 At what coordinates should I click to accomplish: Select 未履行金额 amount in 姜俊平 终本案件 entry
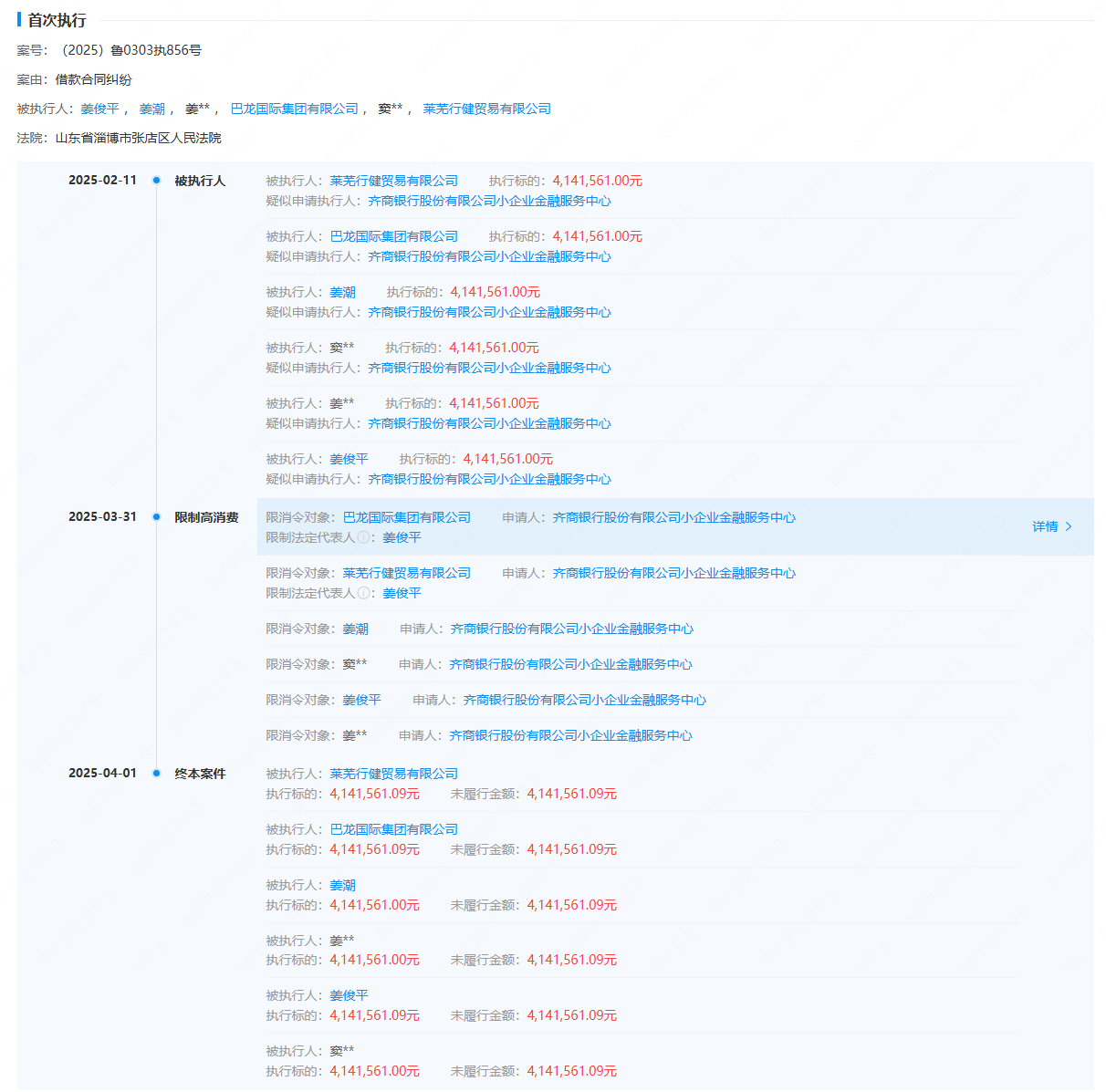click(x=572, y=1016)
